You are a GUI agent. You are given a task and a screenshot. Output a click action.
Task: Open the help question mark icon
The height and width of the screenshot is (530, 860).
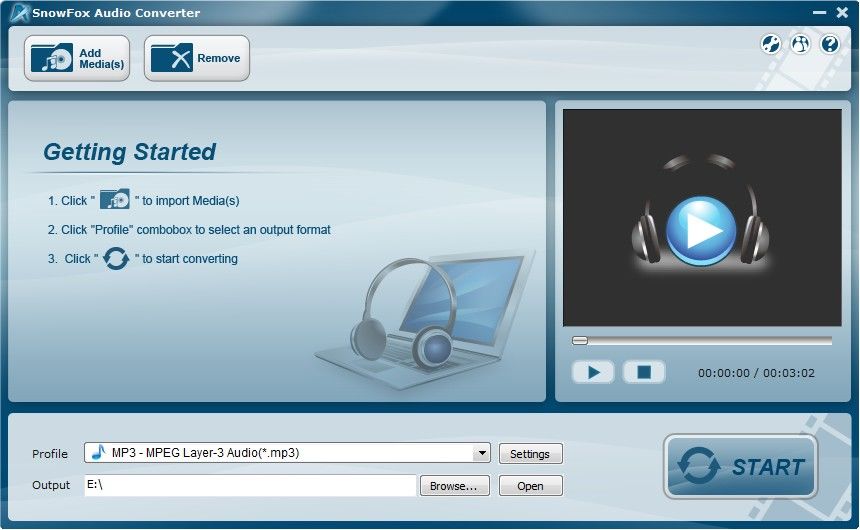830,44
